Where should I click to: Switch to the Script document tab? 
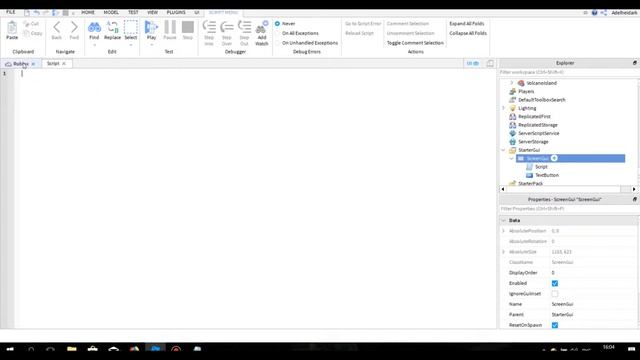tap(53, 64)
